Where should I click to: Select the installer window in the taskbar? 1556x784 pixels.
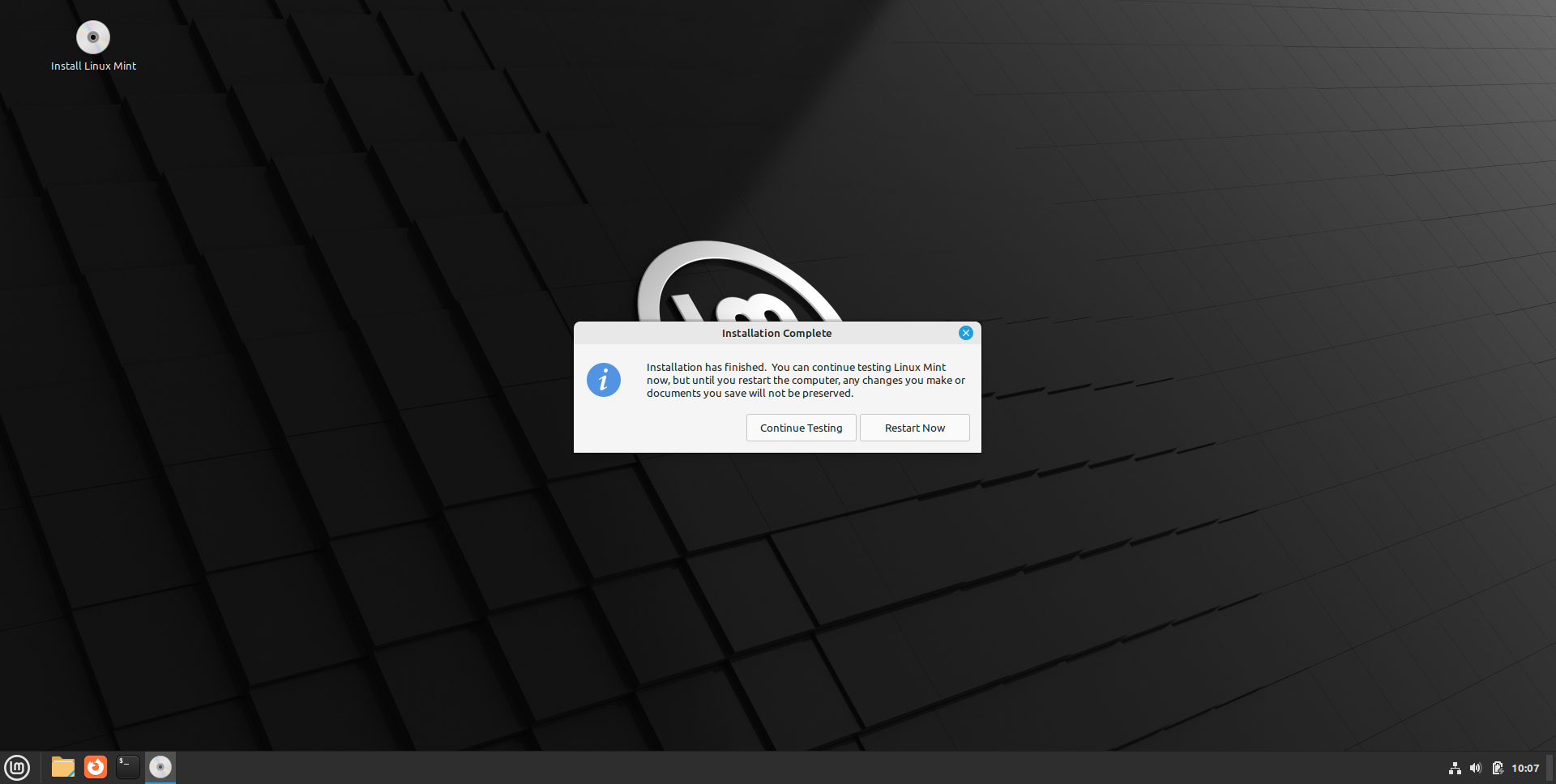click(x=160, y=767)
